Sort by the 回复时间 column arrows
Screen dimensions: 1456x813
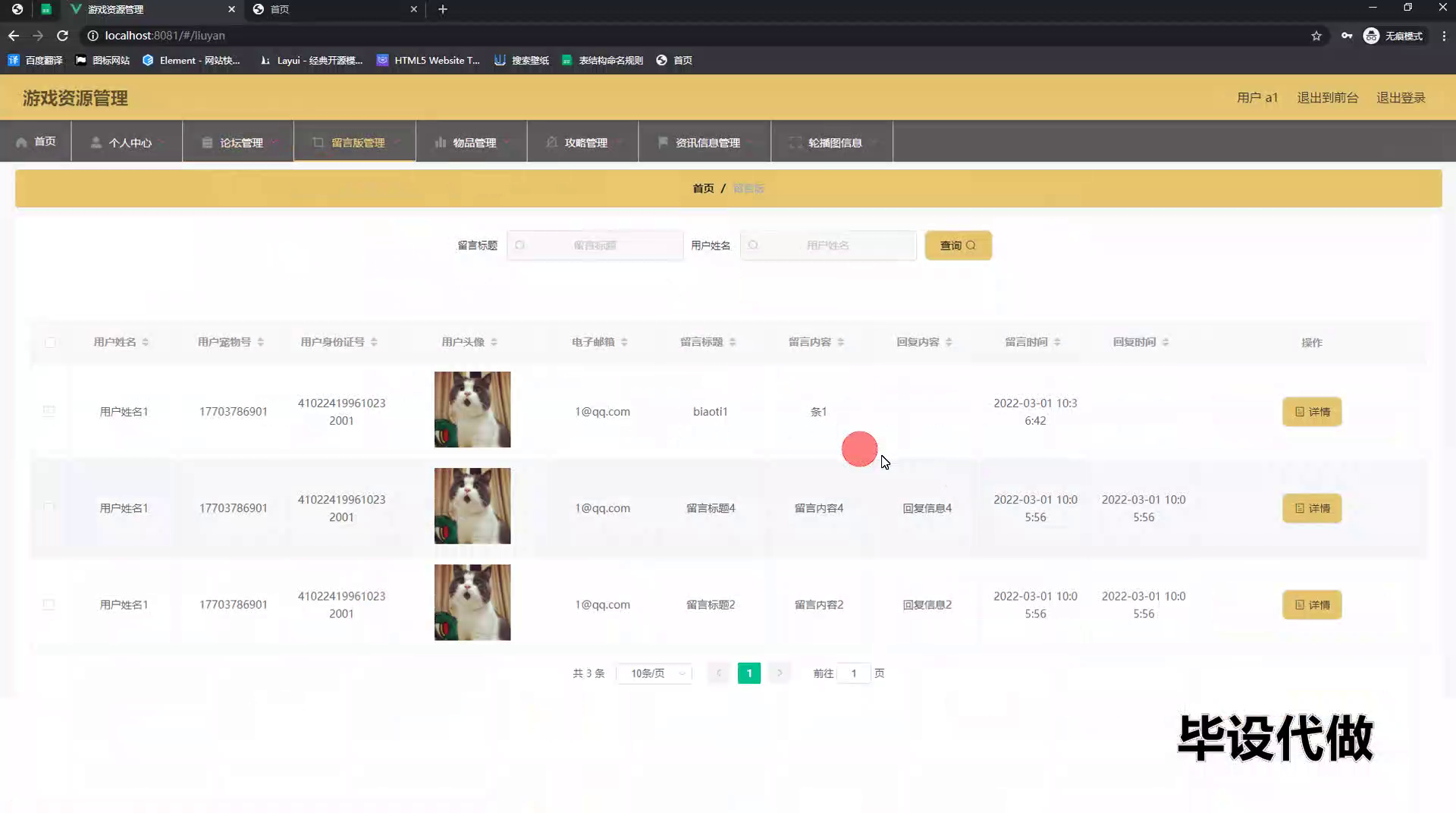(1166, 342)
